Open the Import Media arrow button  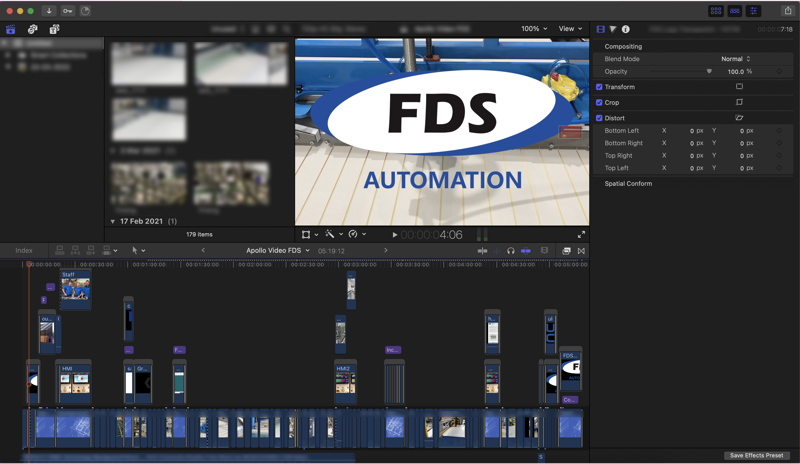pos(49,11)
